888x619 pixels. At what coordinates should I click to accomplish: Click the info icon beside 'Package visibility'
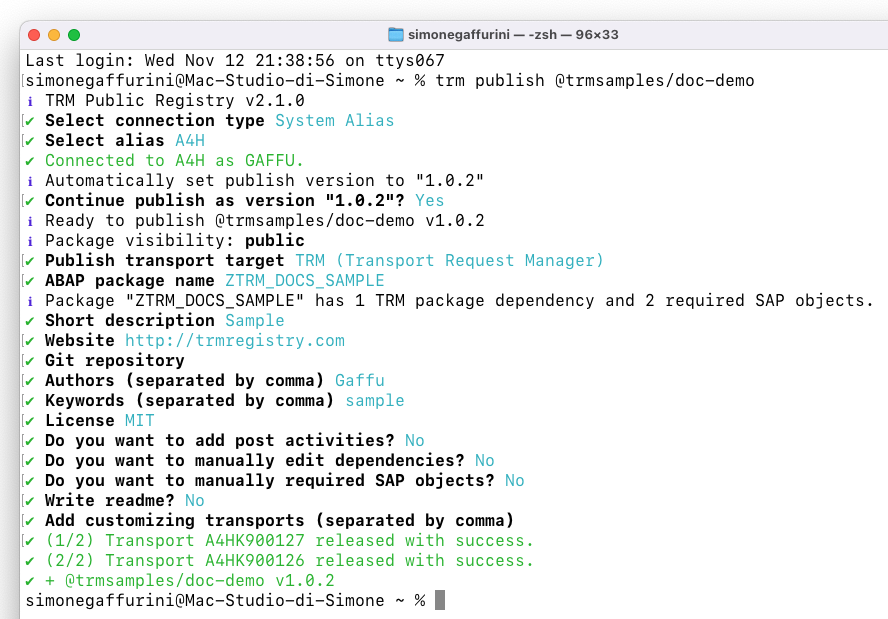[x=30, y=241]
